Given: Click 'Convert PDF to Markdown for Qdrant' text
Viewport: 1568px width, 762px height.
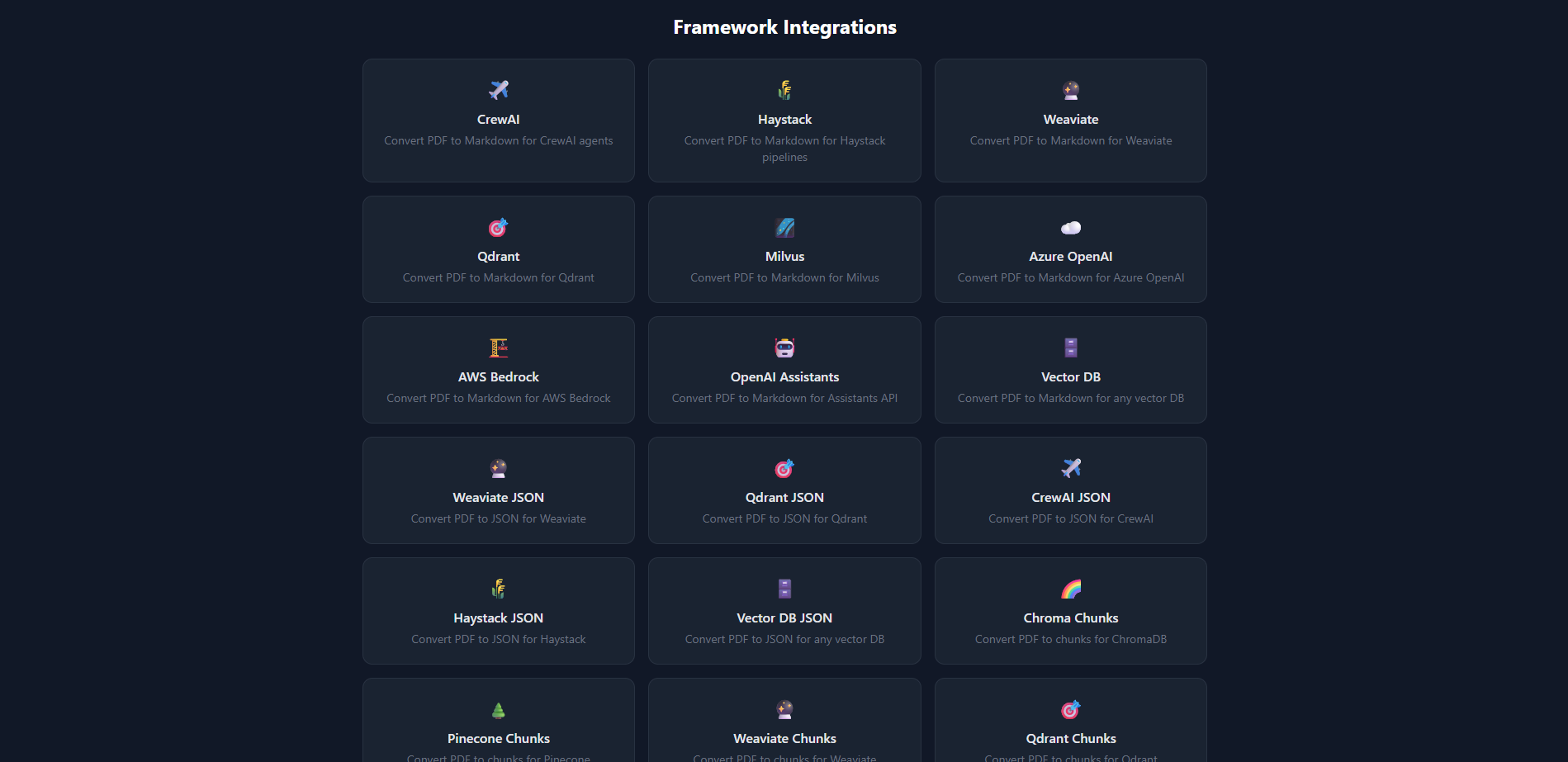Looking at the screenshot, I should [x=499, y=278].
